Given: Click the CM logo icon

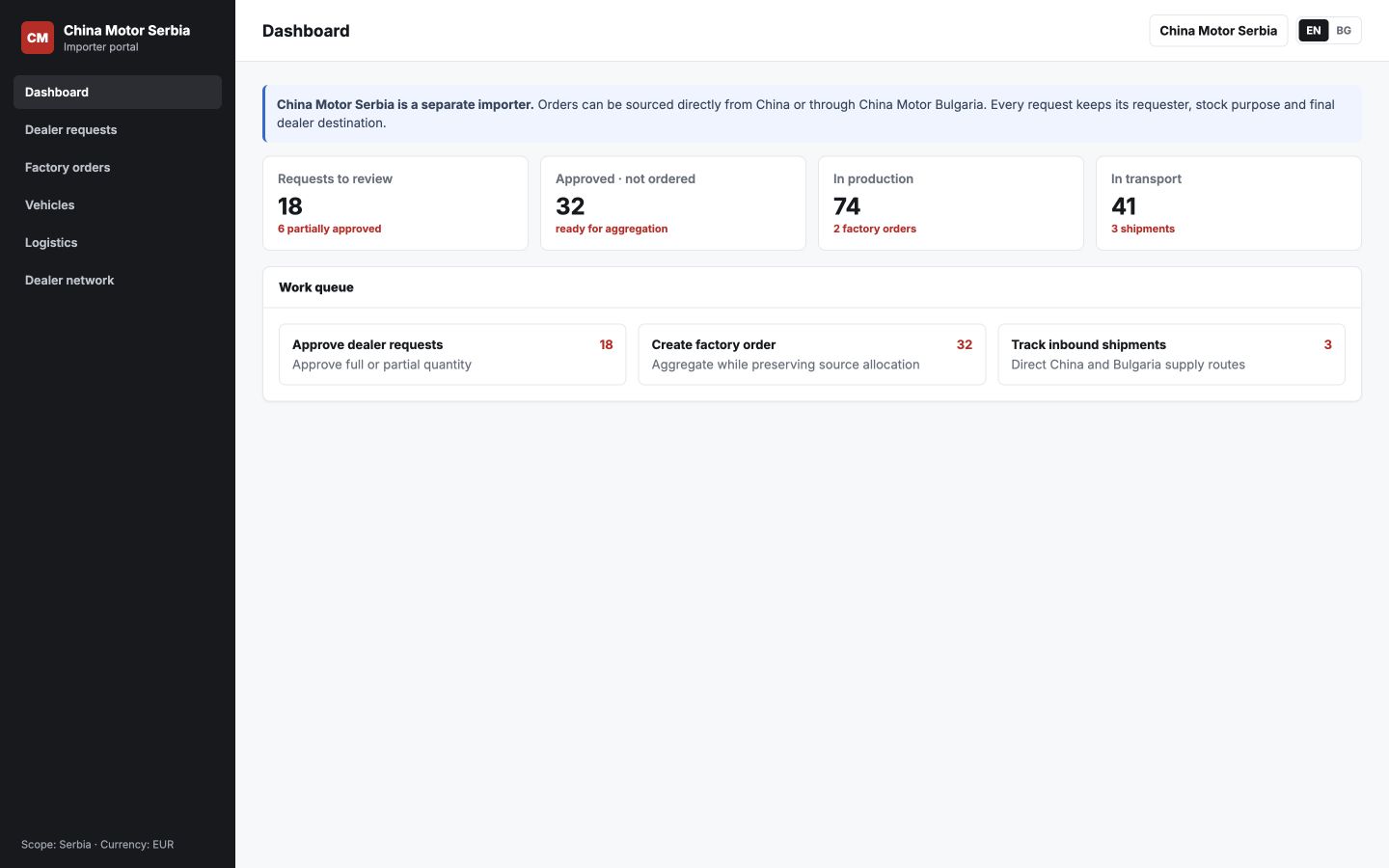Looking at the screenshot, I should click(38, 38).
